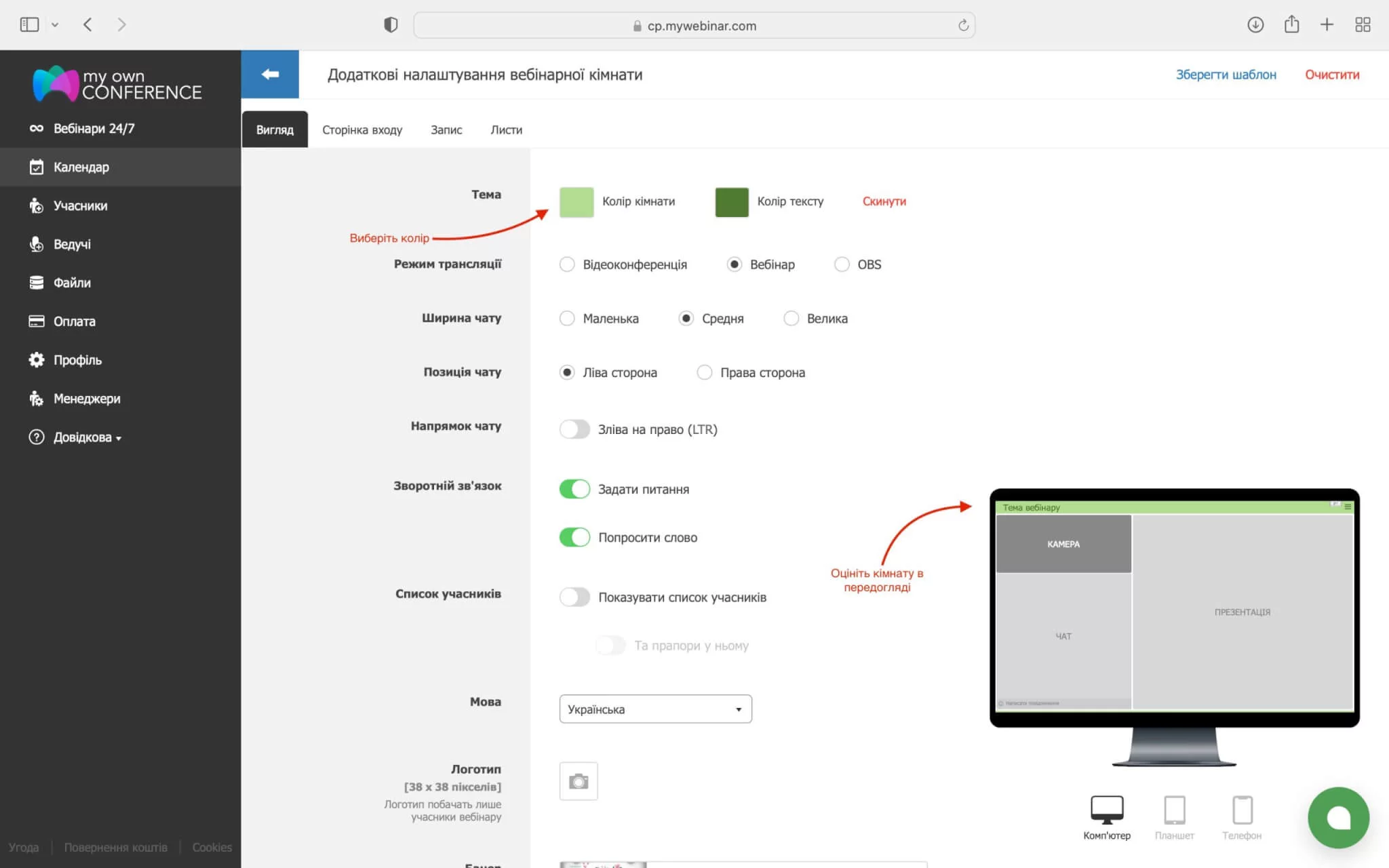Select the OBS broadcast mode
Screen dimensions: 1389x868
[x=842, y=264]
